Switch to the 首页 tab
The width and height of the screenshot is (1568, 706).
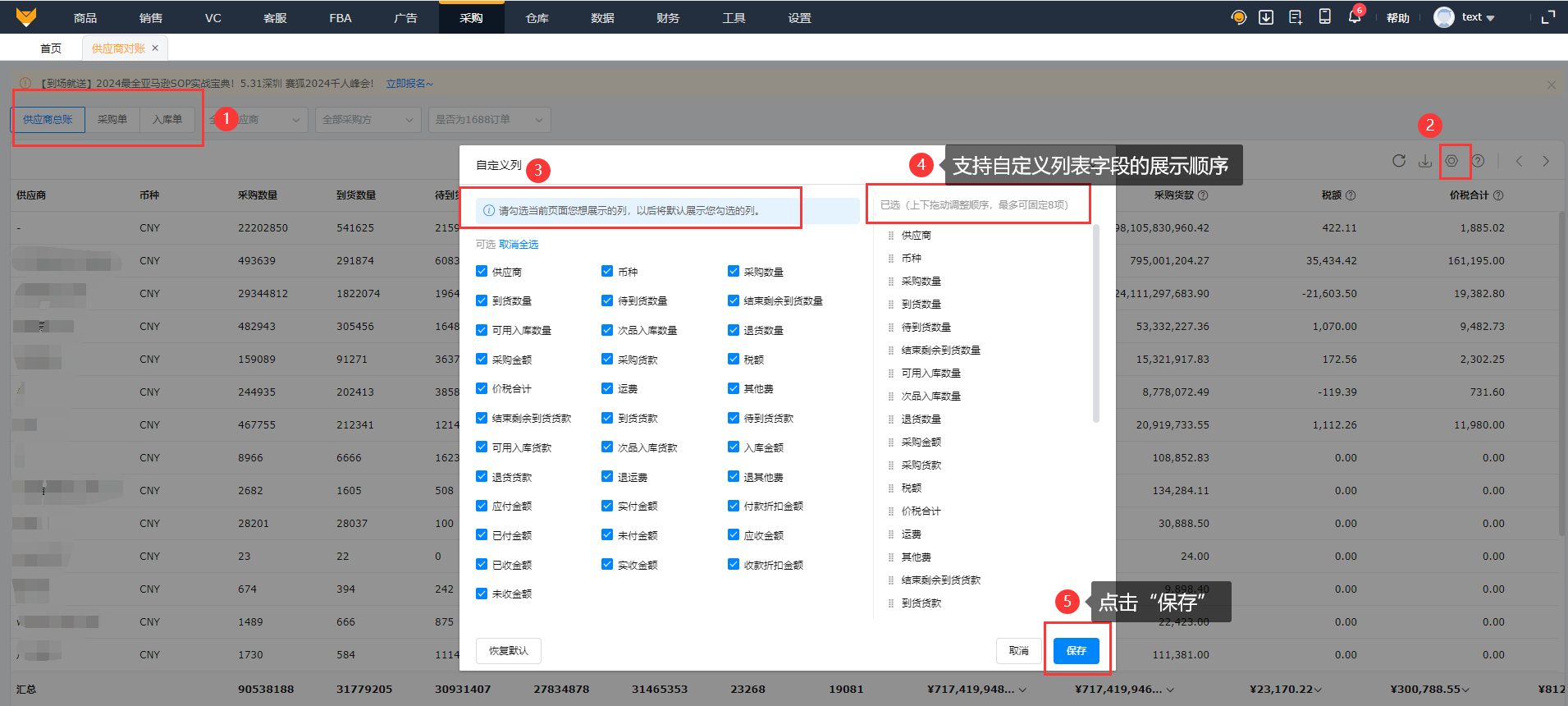coord(51,48)
